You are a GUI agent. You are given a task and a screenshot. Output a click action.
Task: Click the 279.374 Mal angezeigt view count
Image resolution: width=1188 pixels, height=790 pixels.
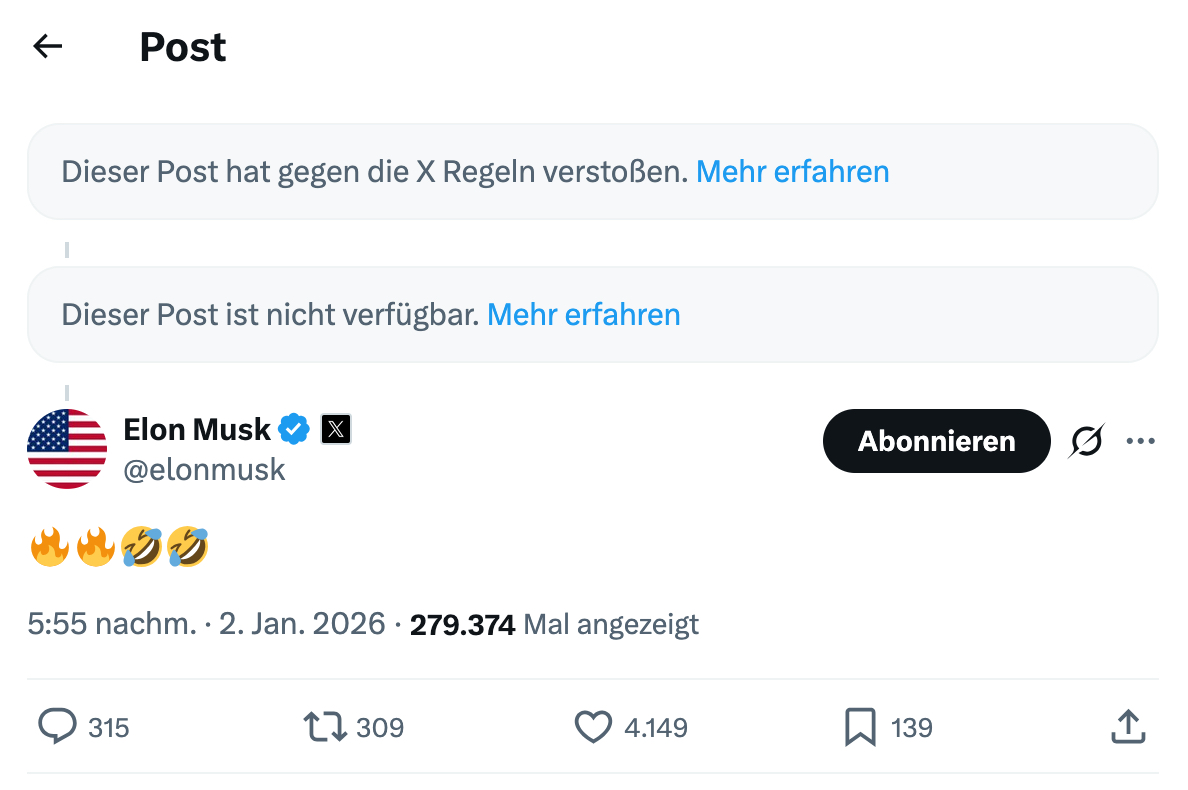click(x=554, y=626)
